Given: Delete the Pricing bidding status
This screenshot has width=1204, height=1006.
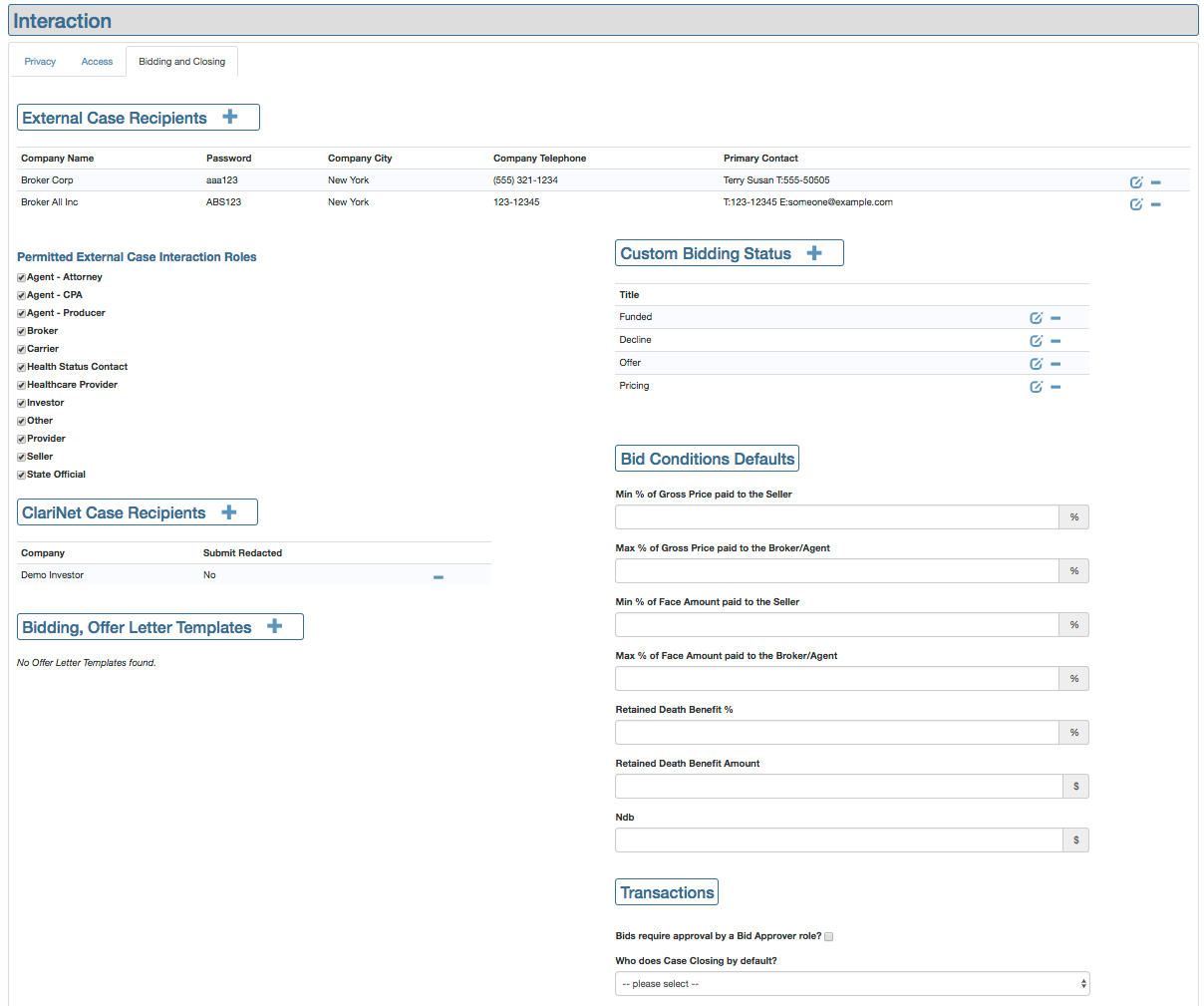Looking at the screenshot, I should pyautogui.click(x=1055, y=387).
